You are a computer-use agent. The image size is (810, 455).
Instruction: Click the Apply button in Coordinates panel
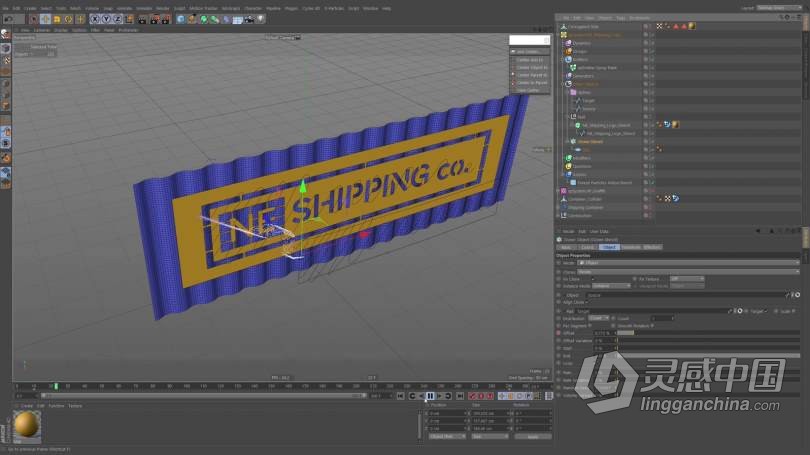point(532,436)
